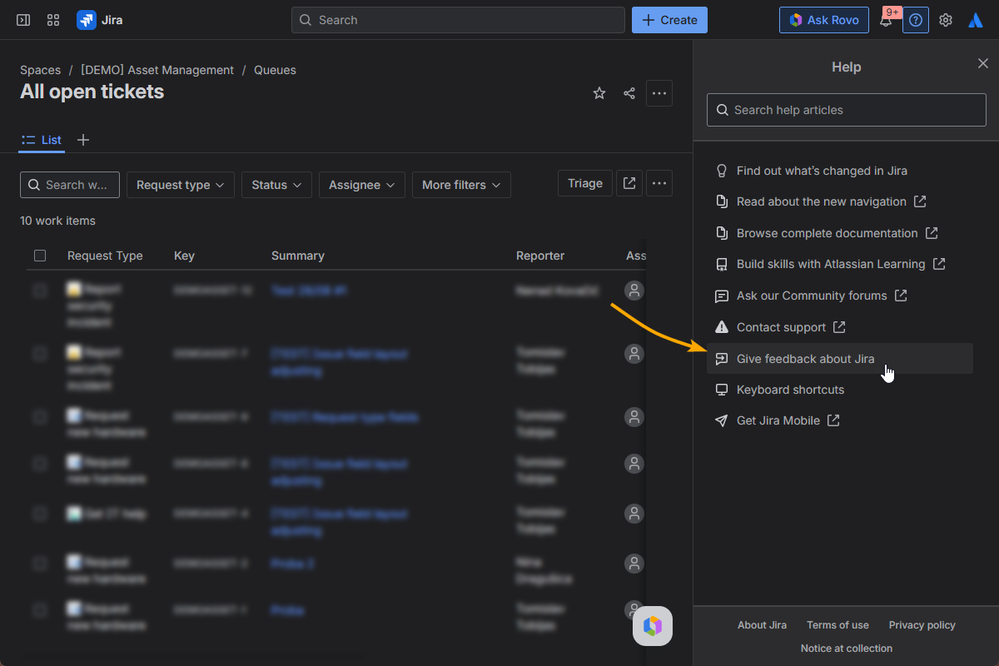Image resolution: width=999 pixels, height=666 pixels.
Task: Open Ask Rovo
Action: click(x=824, y=20)
